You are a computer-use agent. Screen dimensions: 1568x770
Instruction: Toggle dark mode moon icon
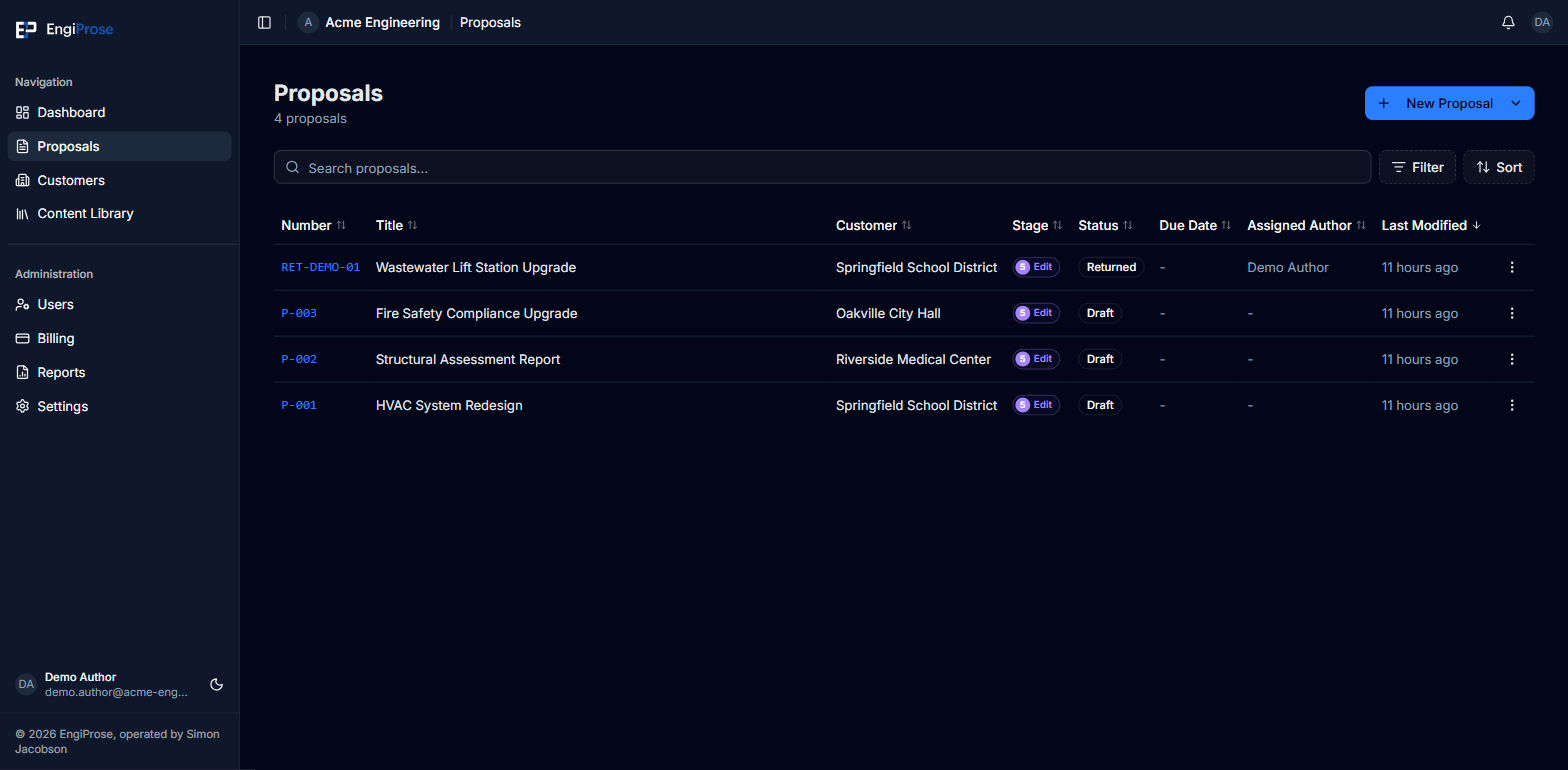click(x=216, y=685)
